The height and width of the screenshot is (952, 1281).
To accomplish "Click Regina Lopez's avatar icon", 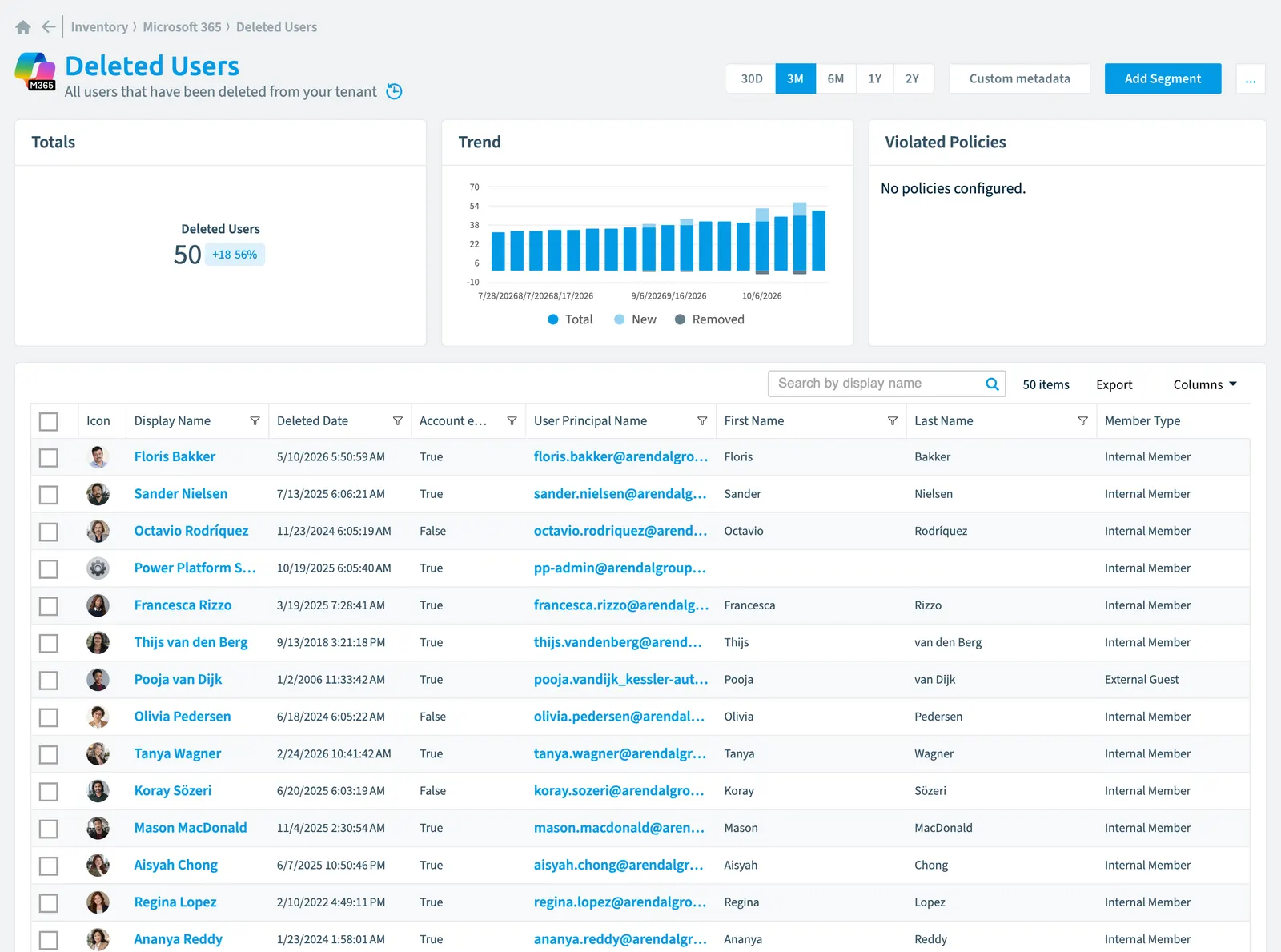I will click(98, 902).
